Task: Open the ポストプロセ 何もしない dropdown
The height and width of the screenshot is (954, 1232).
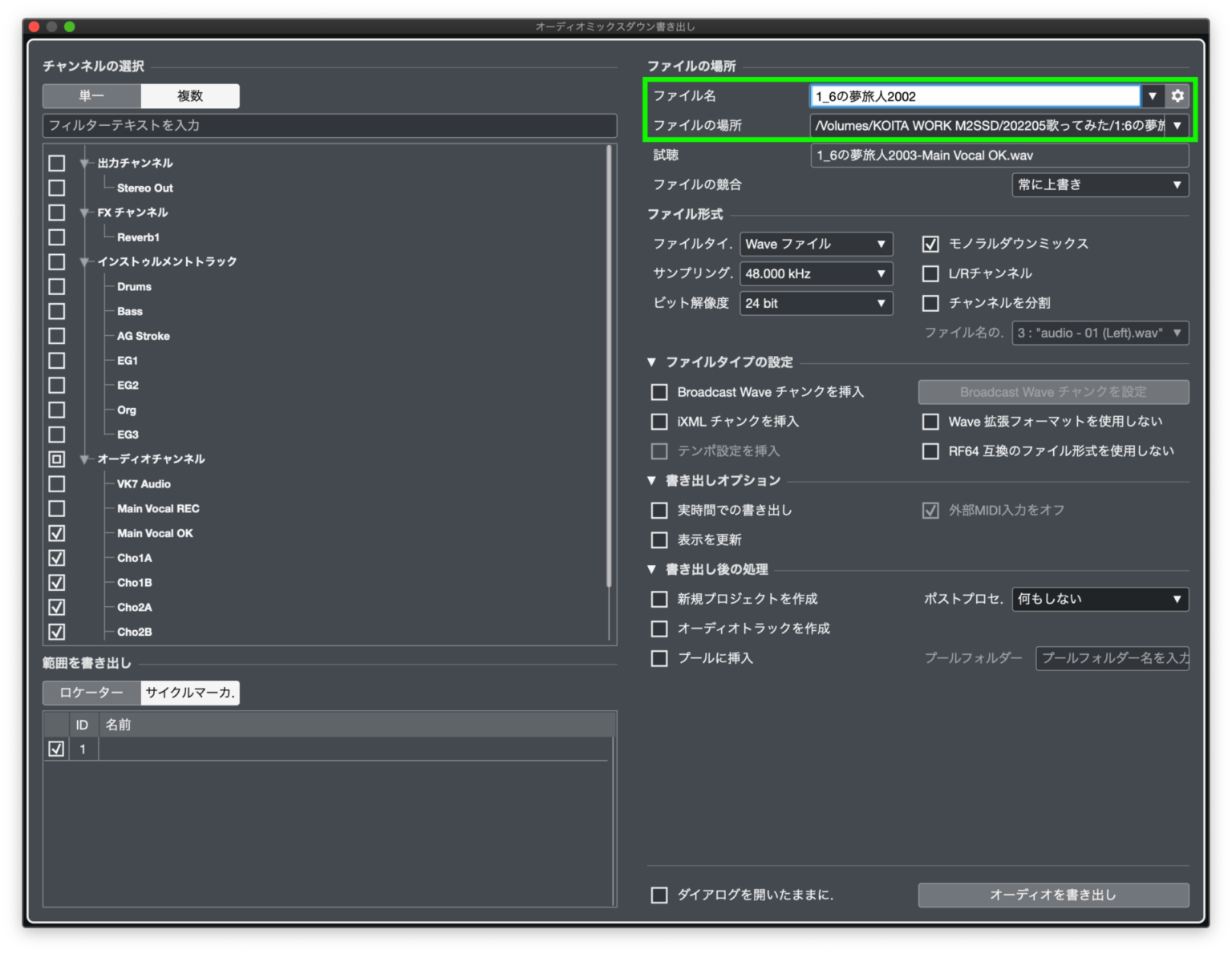Action: pos(1100,599)
